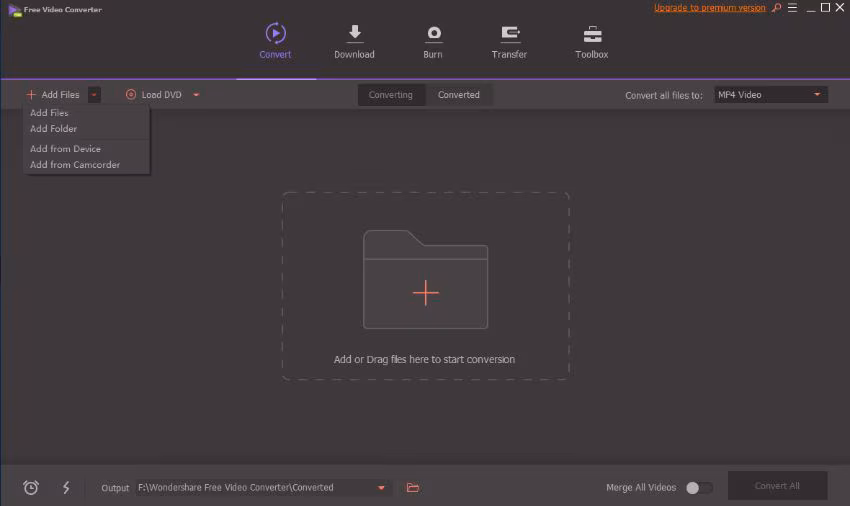Open the Convert tab

[x=275, y=41]
